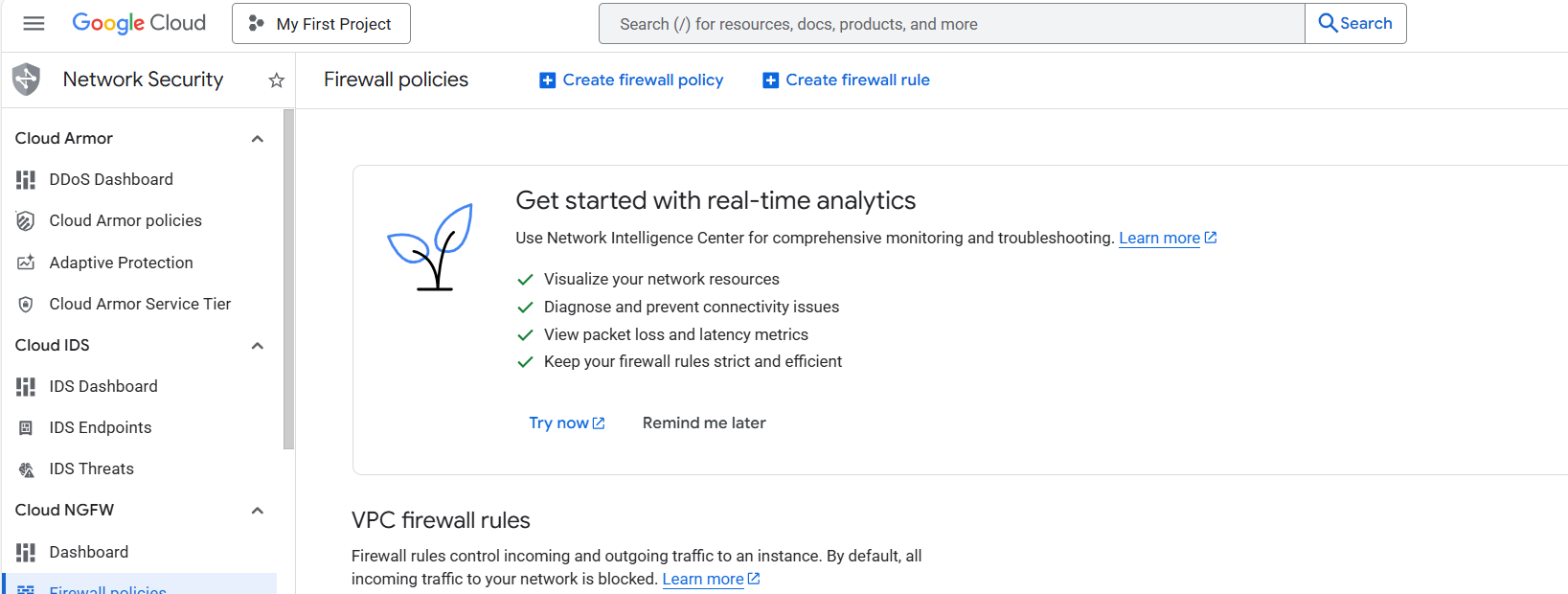Click the Adaptive Protection icon
Screen dimensions: 1568x594
[26, 263]
